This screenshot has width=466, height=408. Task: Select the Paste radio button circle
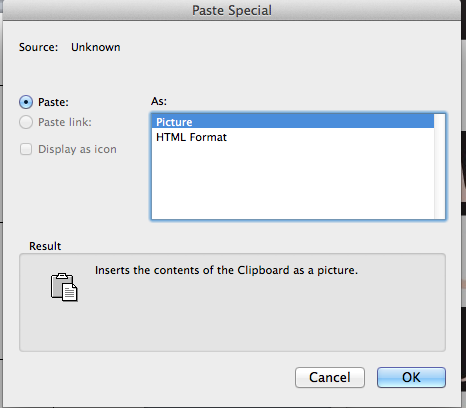point(26,102)
